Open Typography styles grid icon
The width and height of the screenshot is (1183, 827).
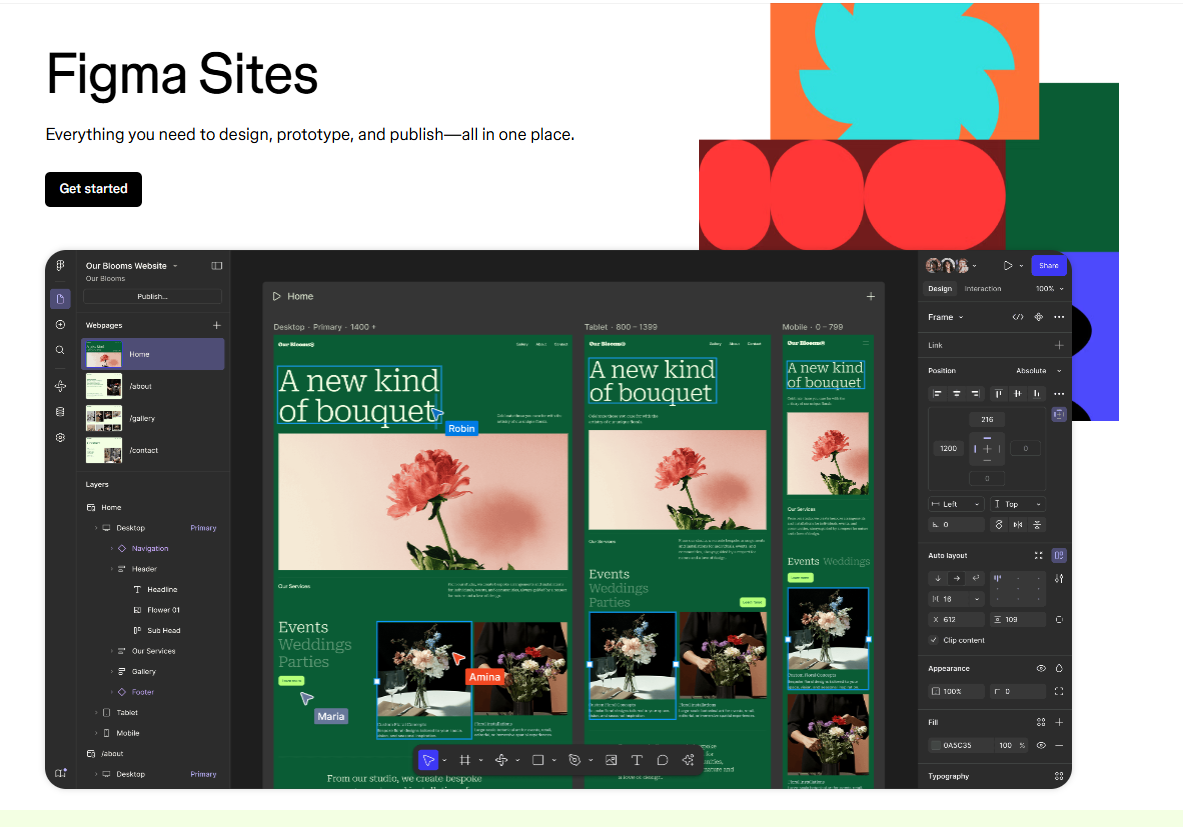click(x=1059, y=776)
